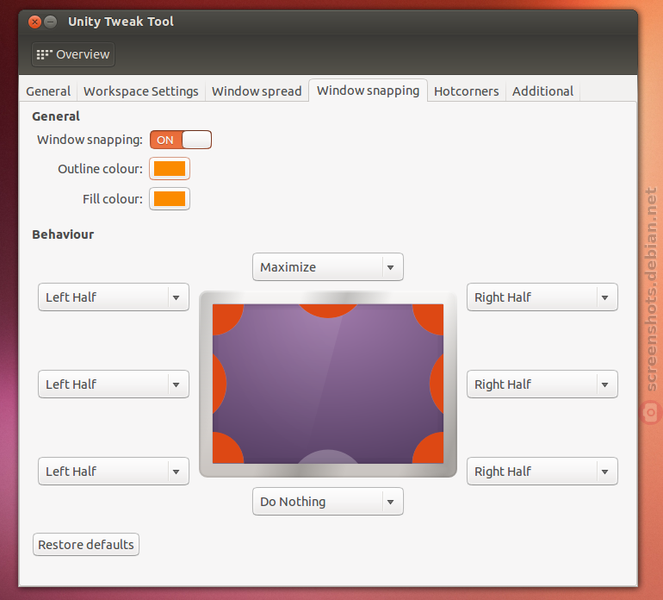Select the Window snapping tab
The height and width of the screenshot is (600, 663).
(368, 90)
